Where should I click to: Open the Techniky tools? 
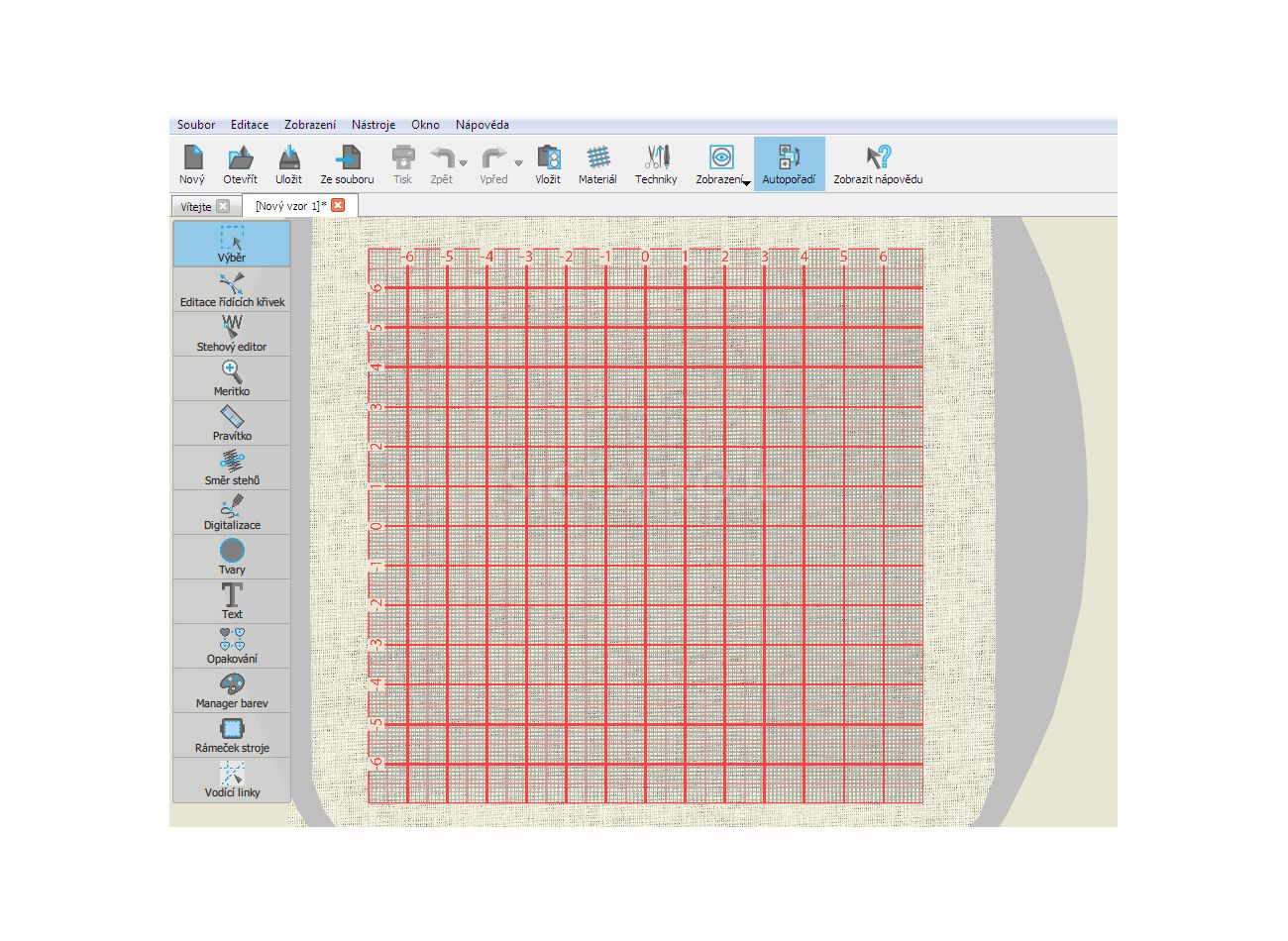656,164
